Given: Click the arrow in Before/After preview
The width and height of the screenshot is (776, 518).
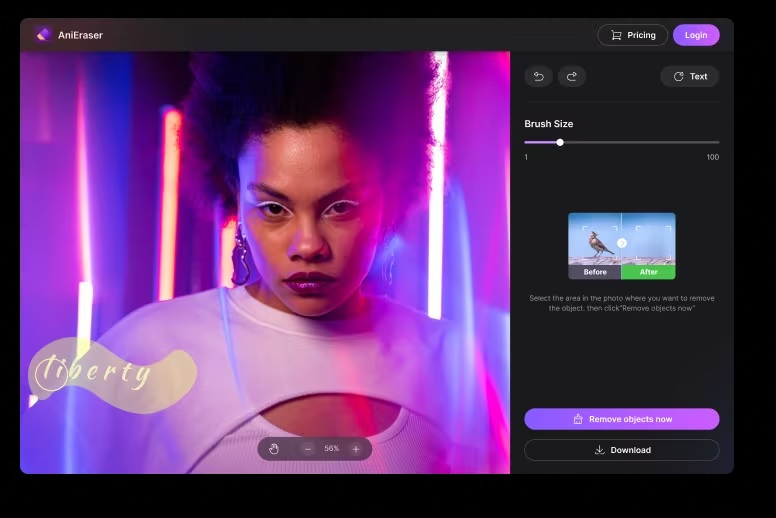Looking at the screenshot, I should (x=622, y=243).
